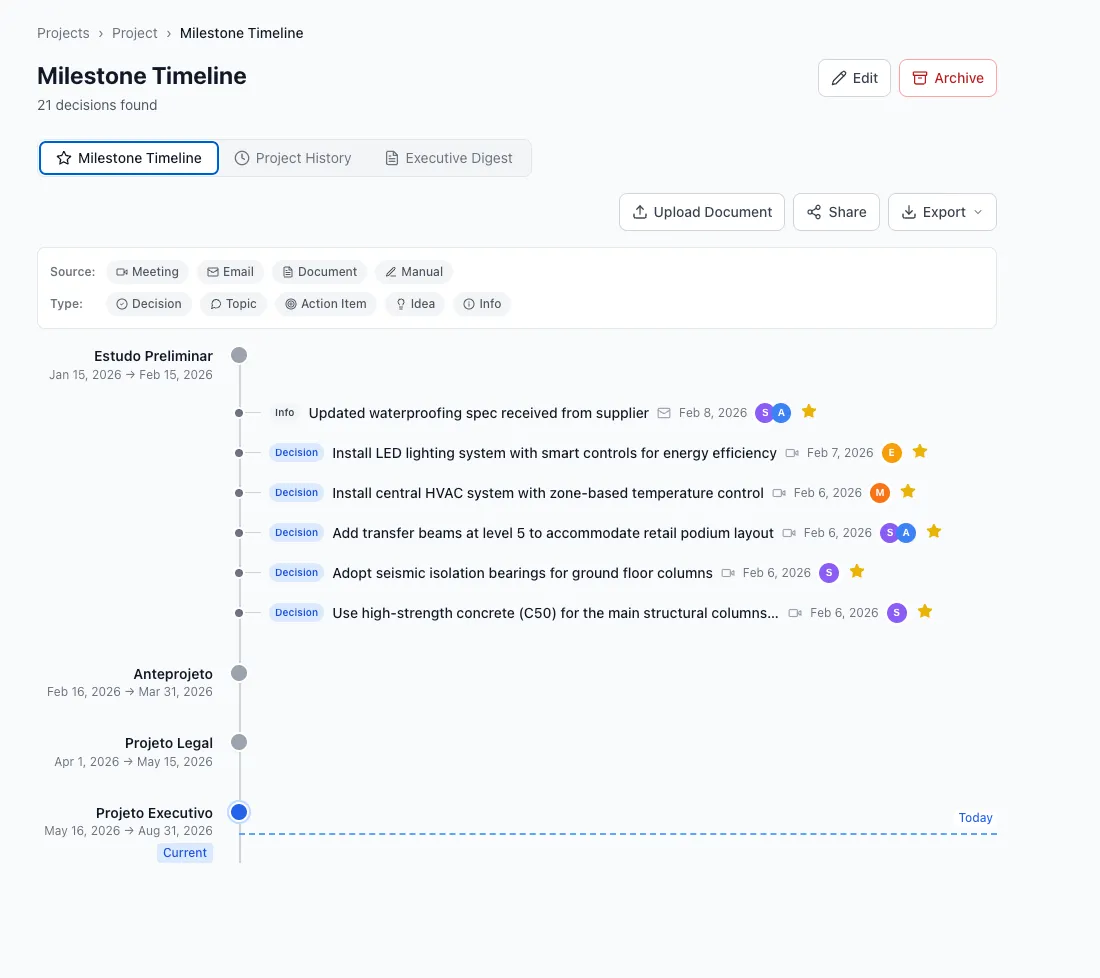This screenshot has width=1100, height=978.
Task: Click the Info badge on the waterproofing row
Action: click(x=285, y=413)
